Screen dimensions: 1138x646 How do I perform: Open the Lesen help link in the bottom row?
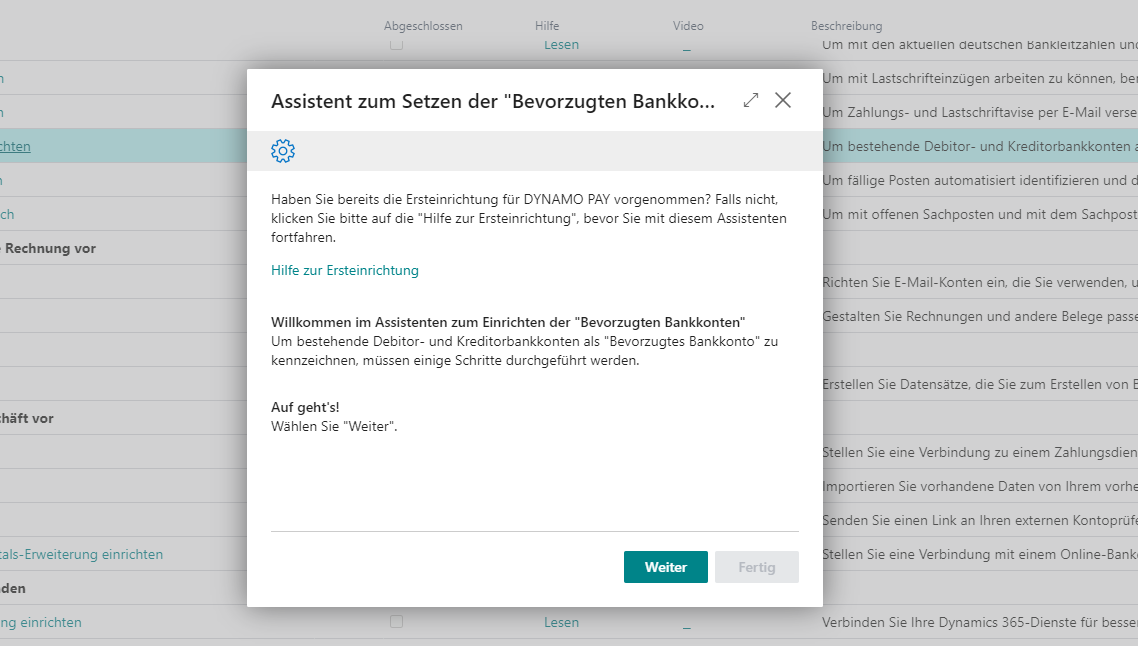(x=562, y=622)
